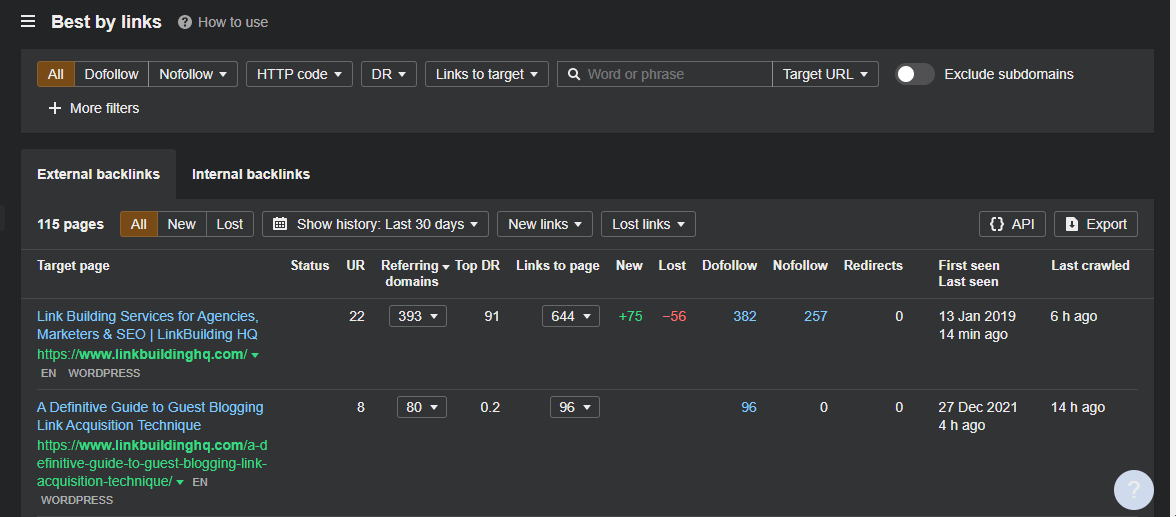Switch to External backlinks tab

point(98,174)
